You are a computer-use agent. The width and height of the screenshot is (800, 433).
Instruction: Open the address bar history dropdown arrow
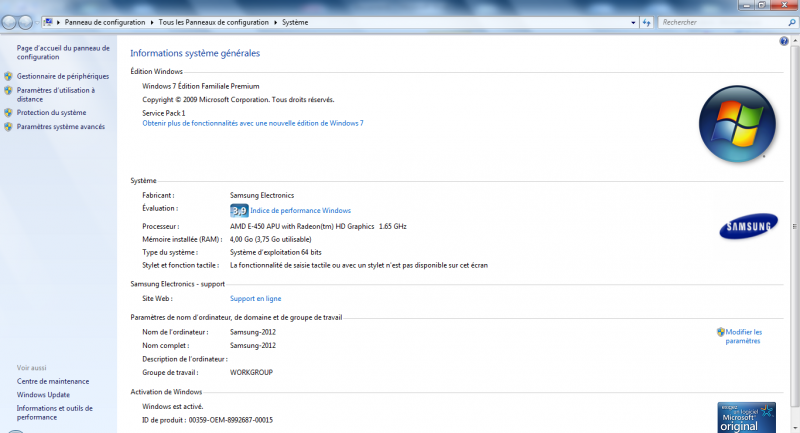(x=633, y=22)
